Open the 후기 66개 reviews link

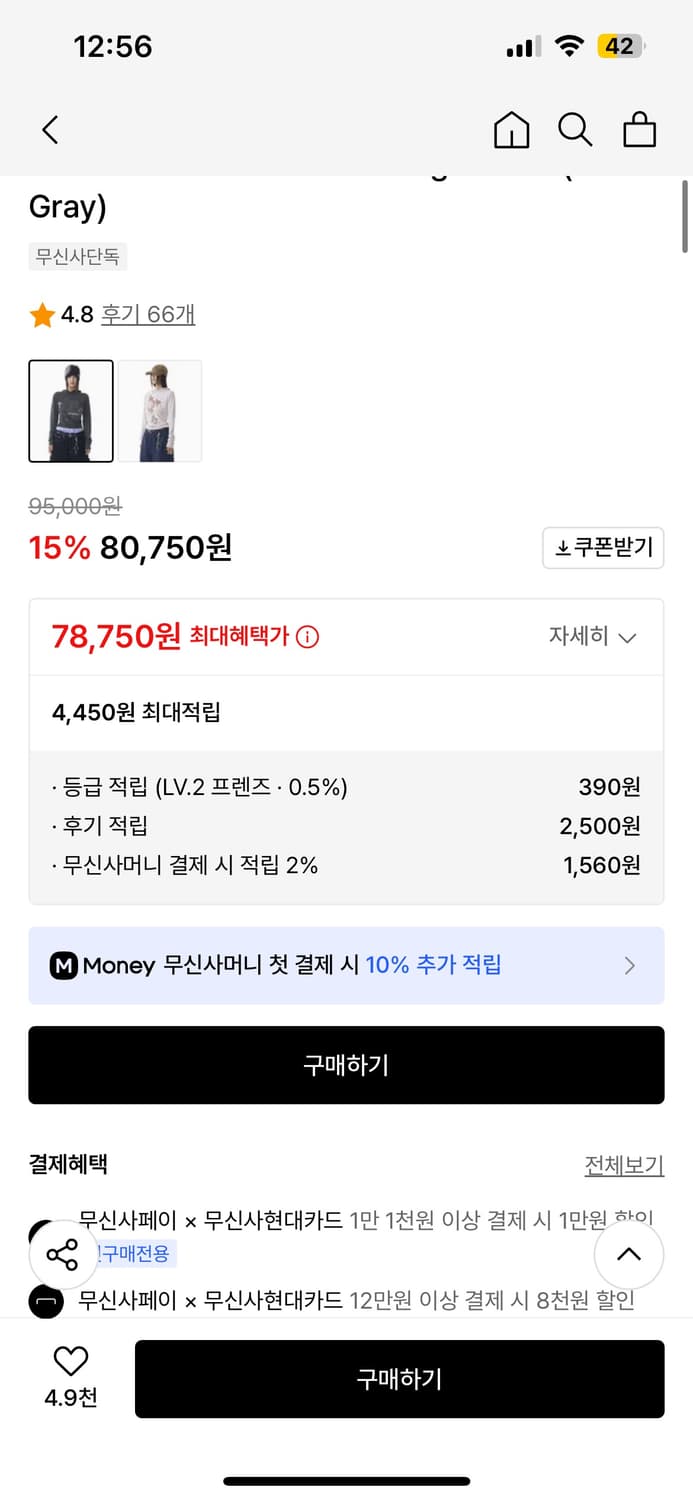pos(148,315)
